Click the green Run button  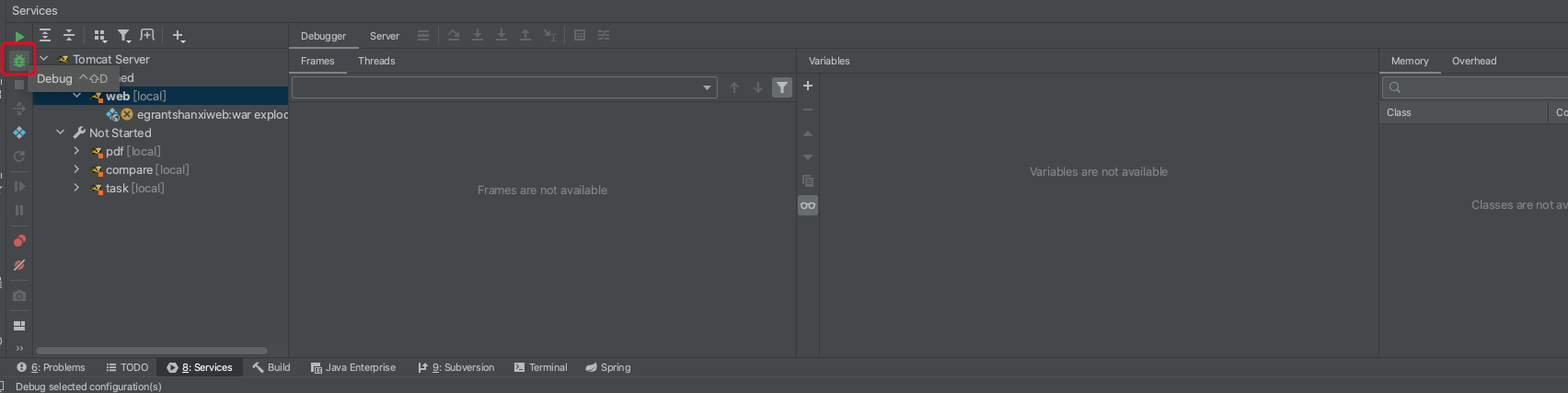pyautogui.click(x=19, y=37)
